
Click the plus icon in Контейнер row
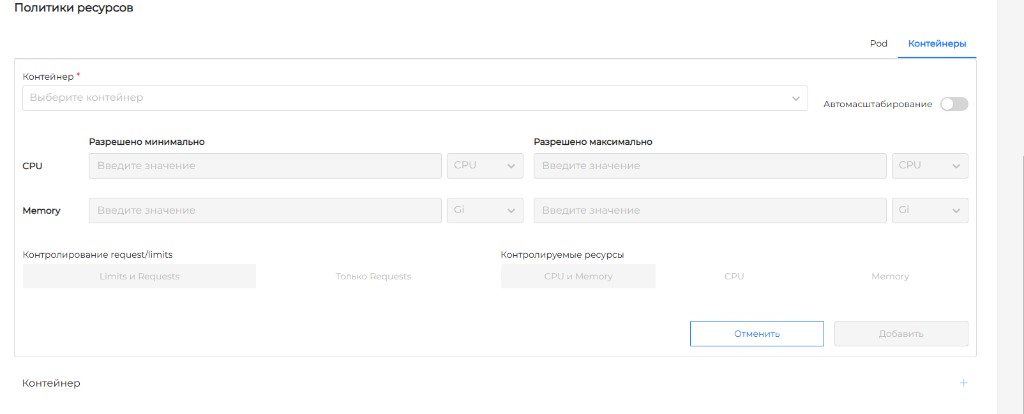pyautogui.click(x=963, y=383)
